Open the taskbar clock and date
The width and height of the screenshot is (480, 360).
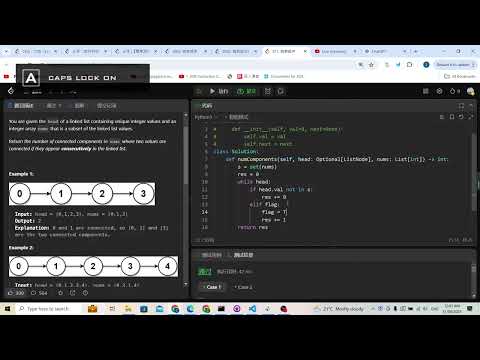(x=452, y=309)
